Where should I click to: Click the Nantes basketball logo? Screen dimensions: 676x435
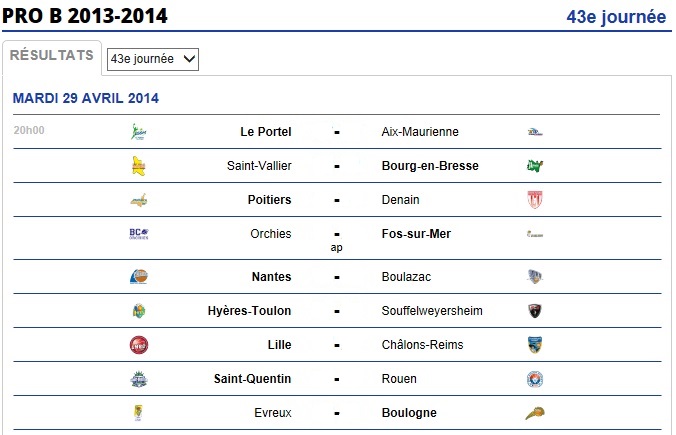pos(138,276)
